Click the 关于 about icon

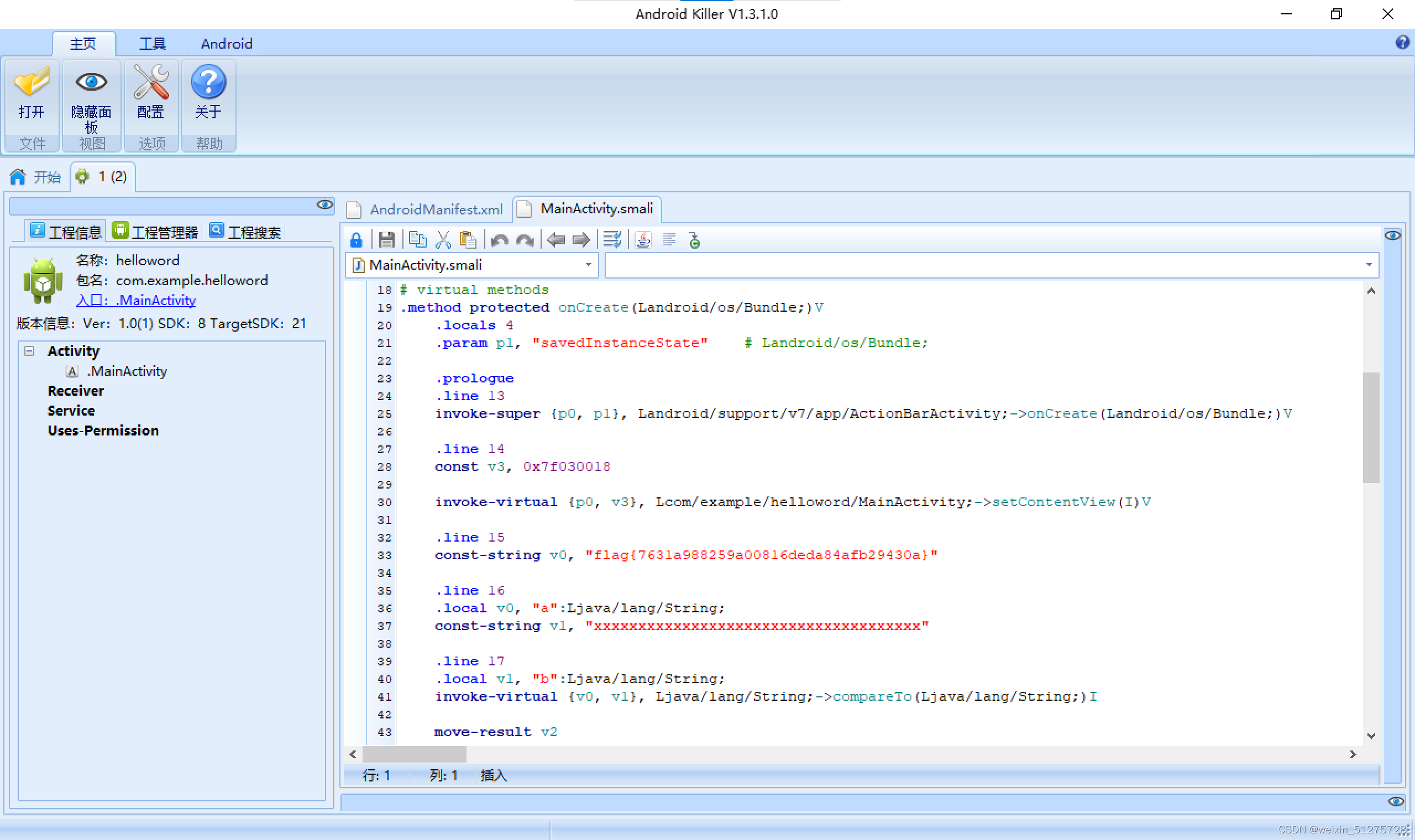pos(208,82)
